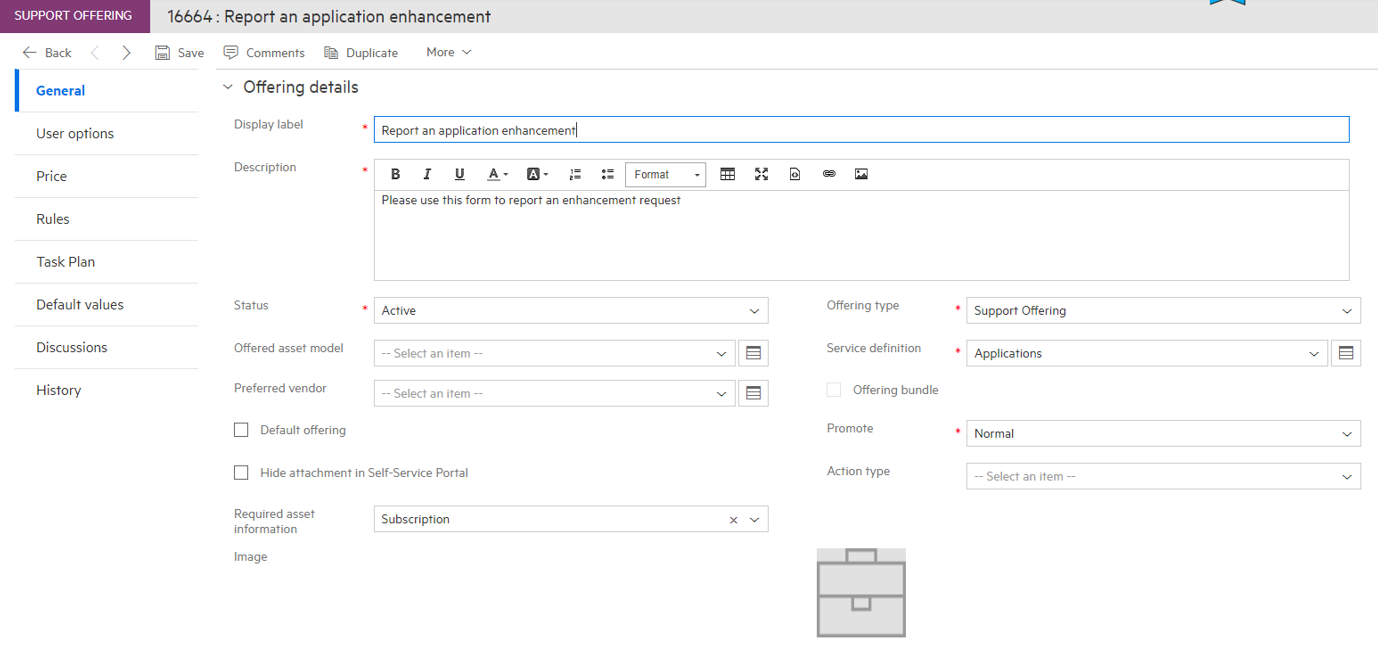Viewport: 1378px width, 646px height.
Task: Open the Offered asset model lookup grid
Action: 753,353
